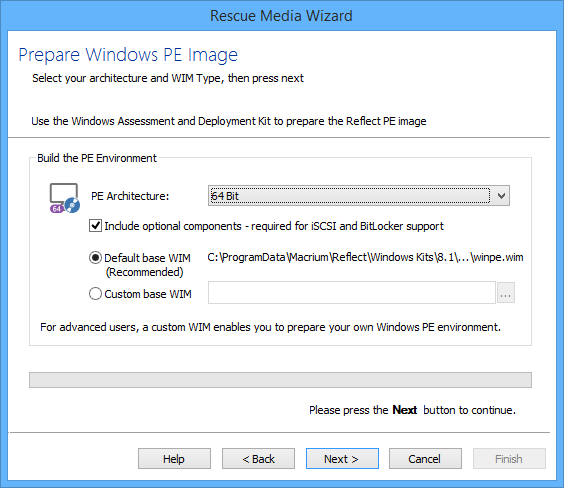Choose Custom base WIM radio option
Screen dimensions: 564x488
(95, 294)
